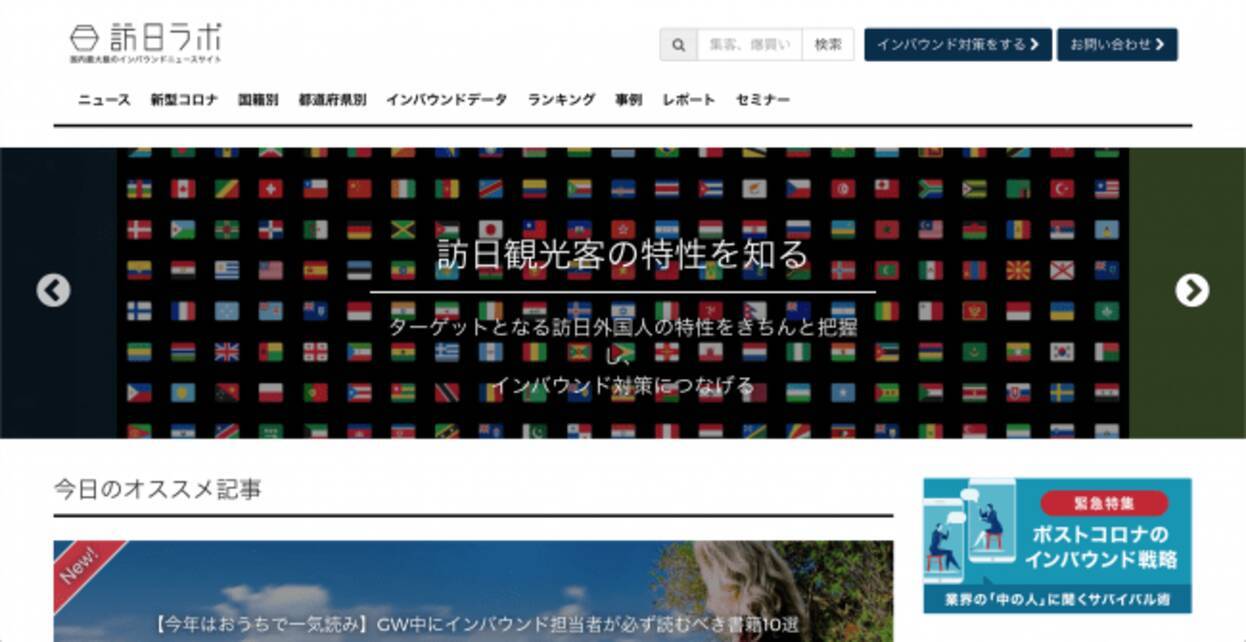Open the お問い合わせ contact button

1117,45
